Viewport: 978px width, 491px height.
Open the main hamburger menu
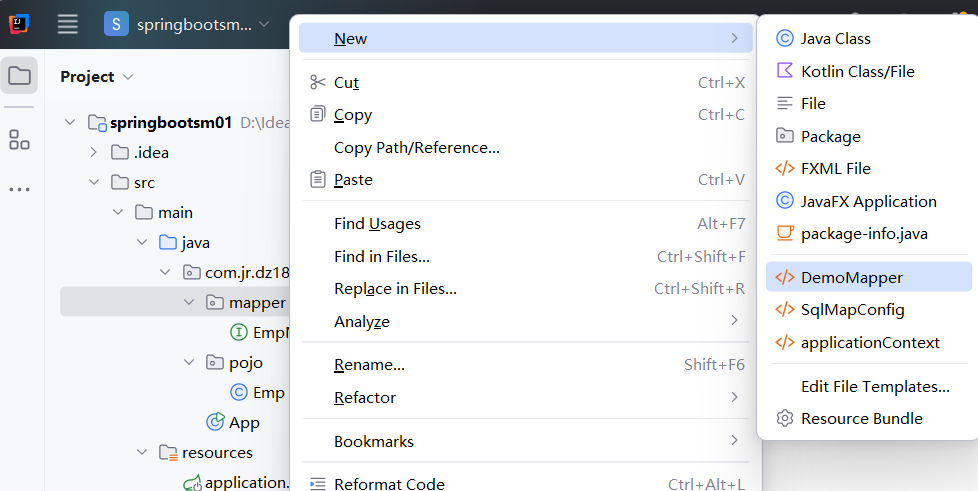(67, 24)
